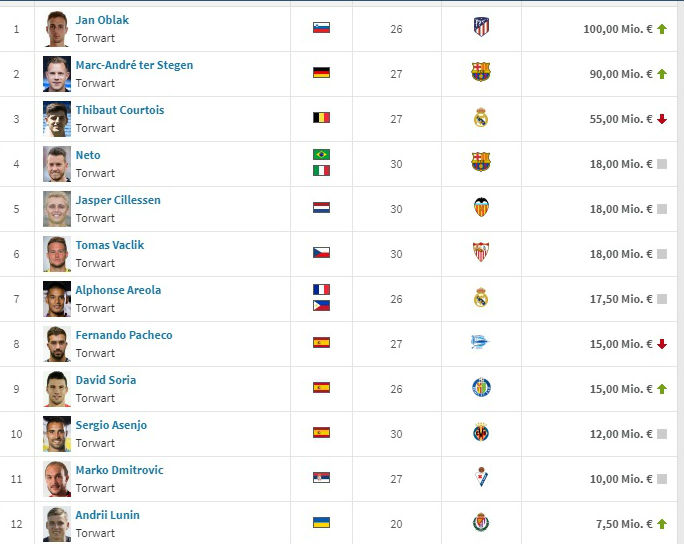Click Marko Dmitrovic's name link
Screen dimensions: 684x544
click(x=119, y=470)
